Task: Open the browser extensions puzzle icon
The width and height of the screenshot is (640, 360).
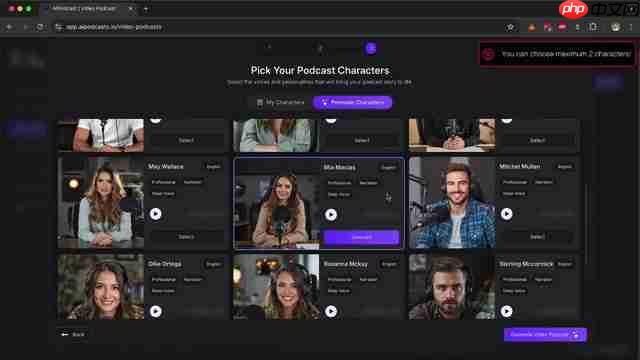Action: (x=593, y=27)
